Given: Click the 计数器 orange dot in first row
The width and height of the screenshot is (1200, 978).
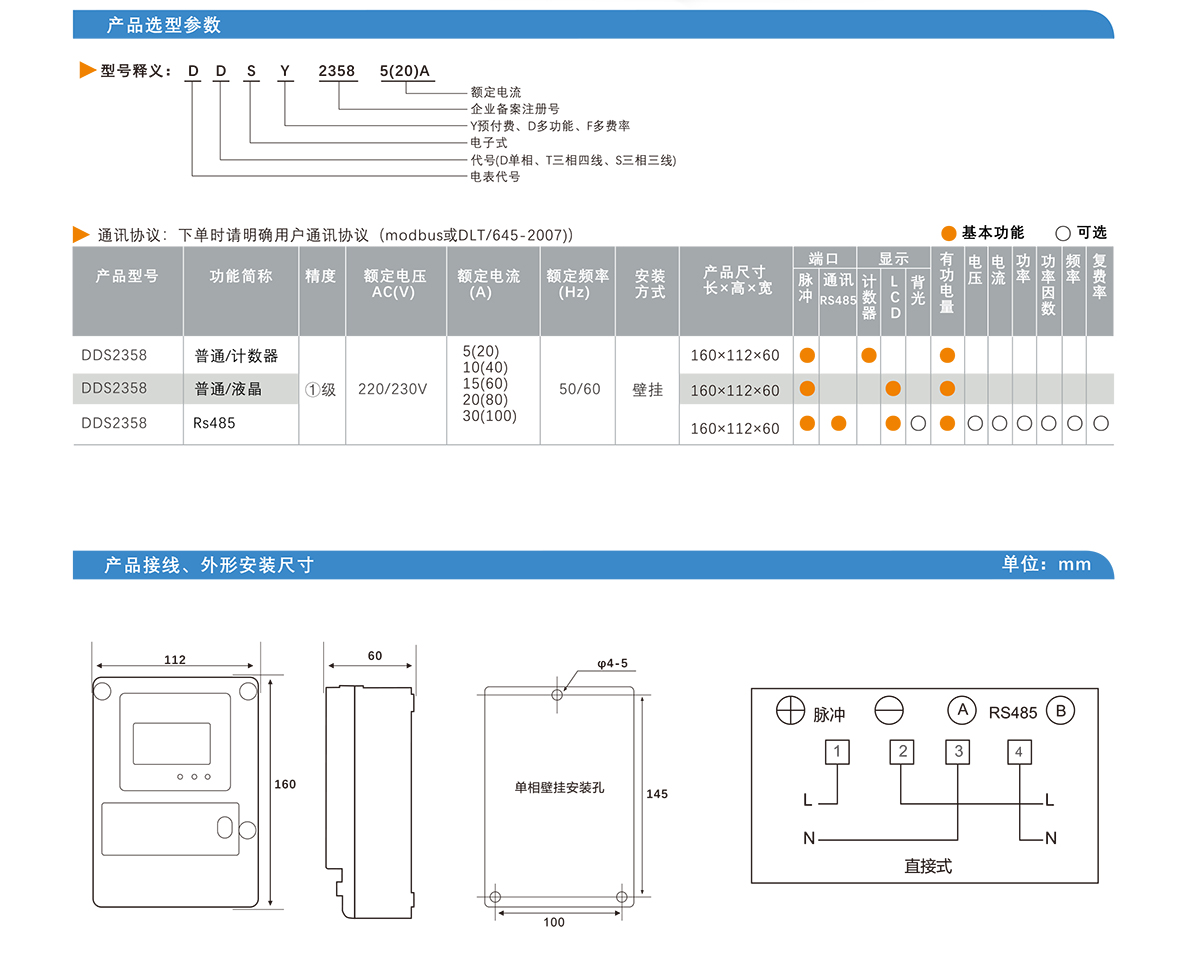Looking at the screenshot, I should (x=869, y=355).
